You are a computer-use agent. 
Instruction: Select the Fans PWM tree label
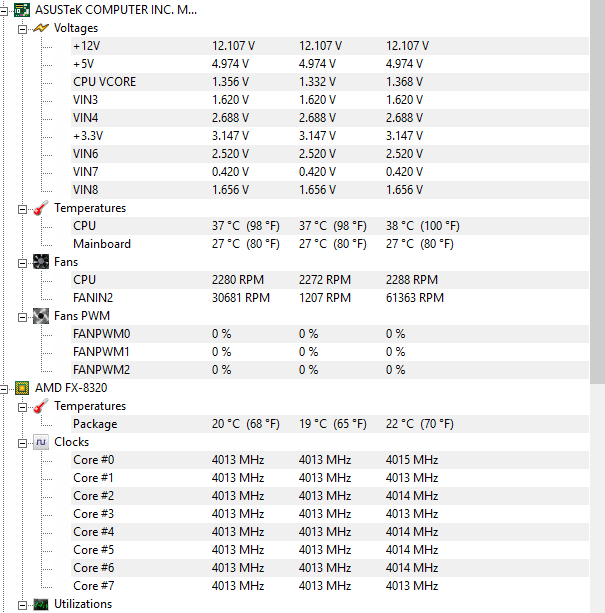pos(82,316)
